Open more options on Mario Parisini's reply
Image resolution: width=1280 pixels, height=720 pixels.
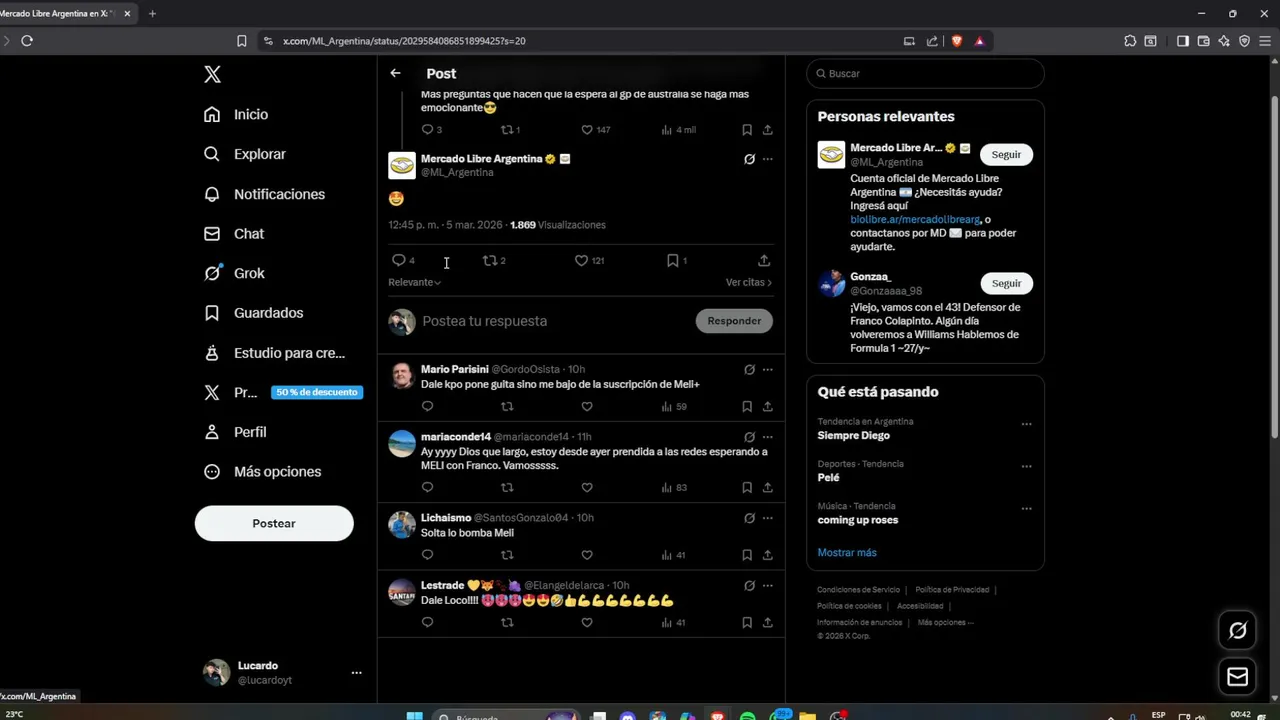[767, 369]
